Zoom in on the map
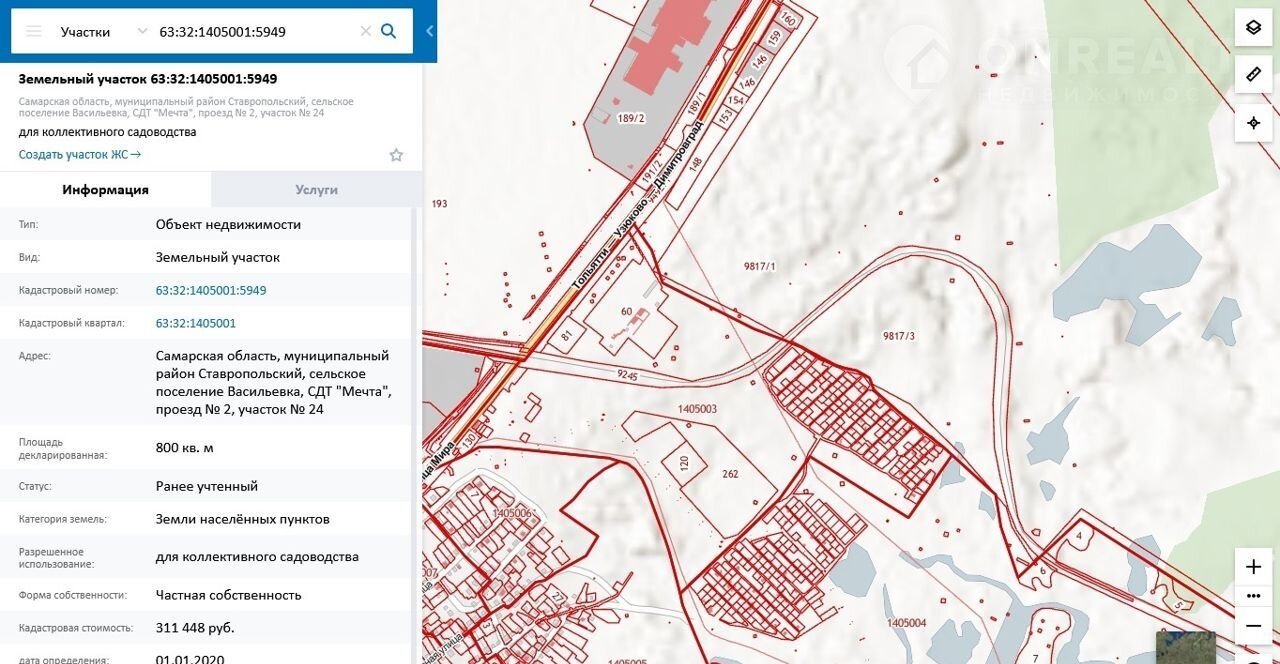The height and width of the screenshot is (664, 1280). click(1253, 567)
